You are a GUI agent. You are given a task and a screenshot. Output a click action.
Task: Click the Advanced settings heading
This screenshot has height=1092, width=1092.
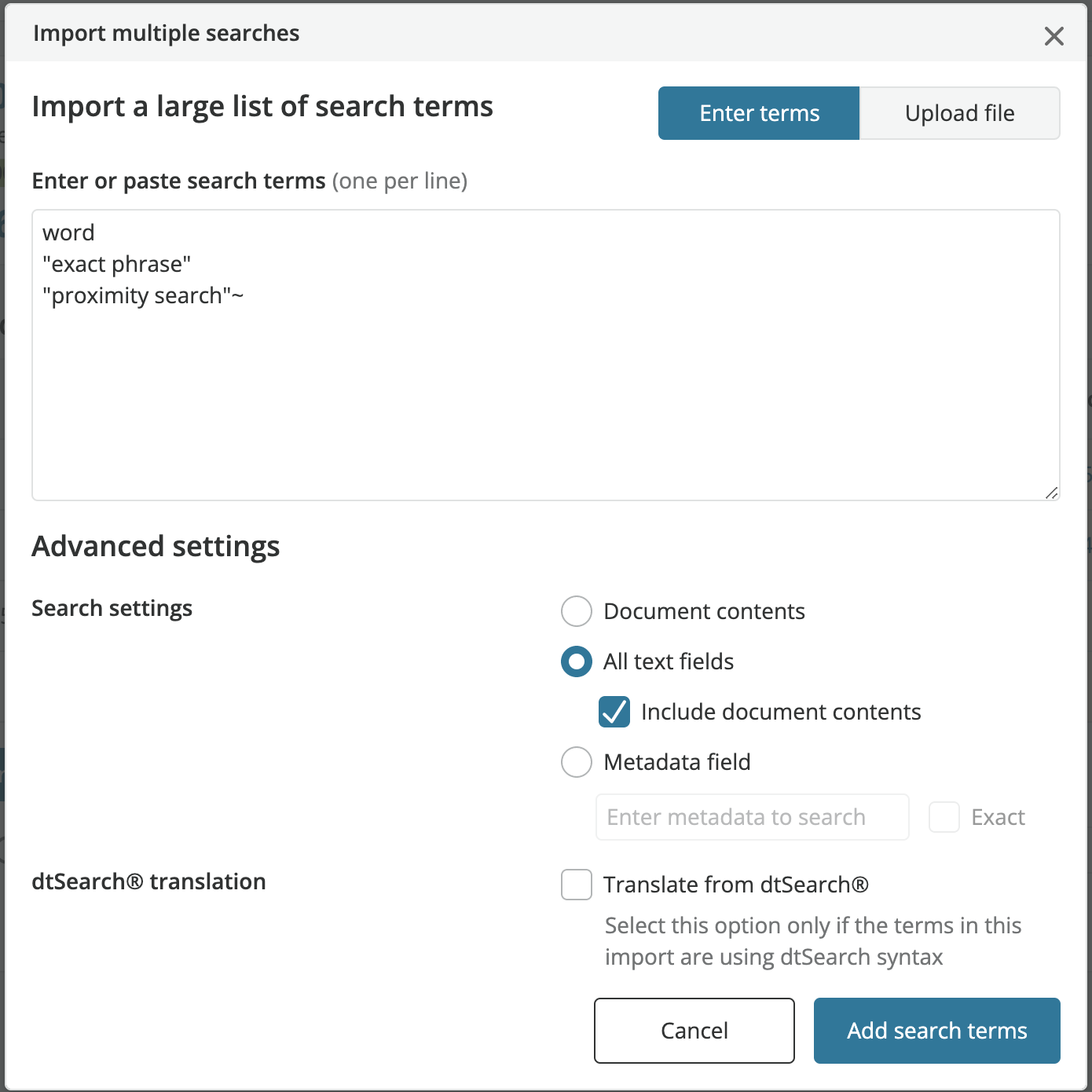point(156,546)
